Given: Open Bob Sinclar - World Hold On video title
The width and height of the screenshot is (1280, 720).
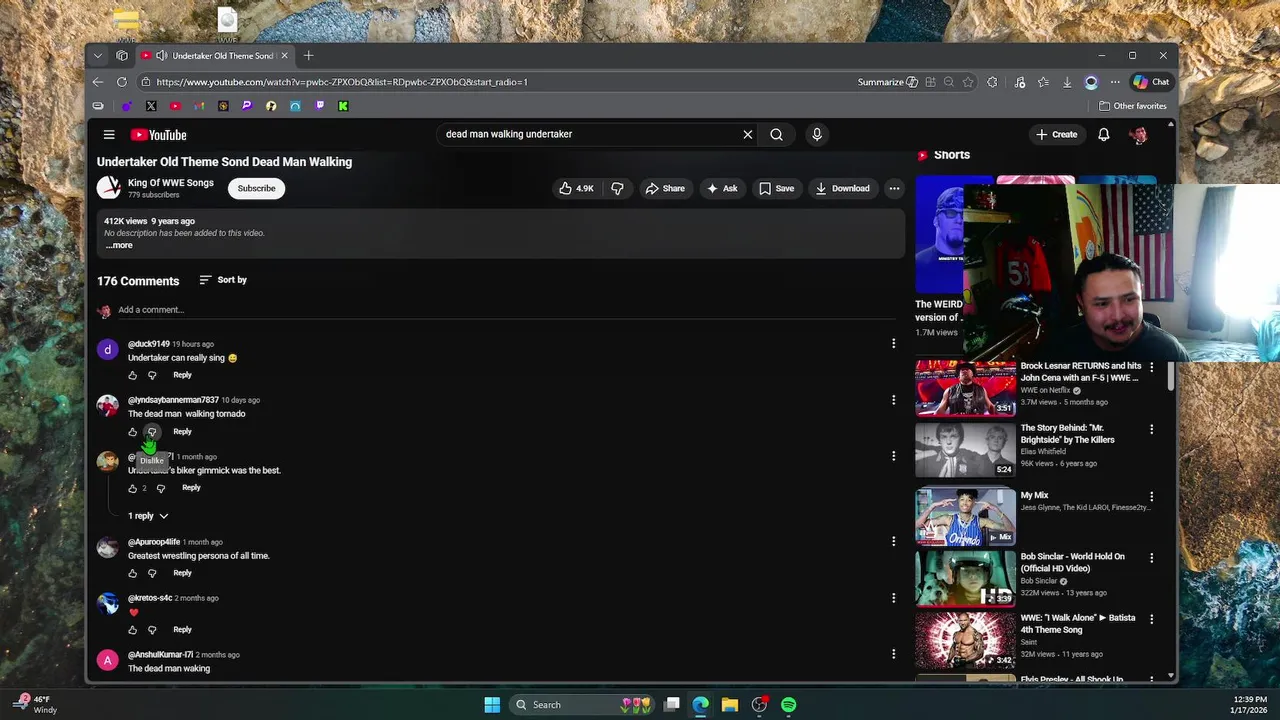Looking at the screenshot, I should tap(1072, 562).
